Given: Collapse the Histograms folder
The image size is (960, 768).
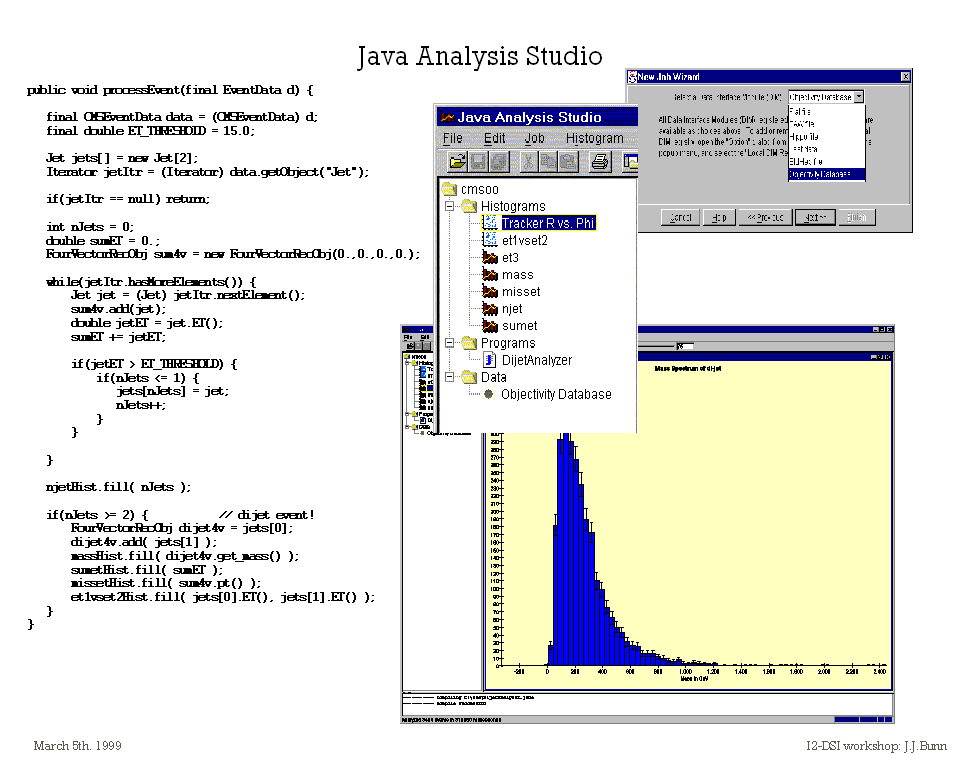Looking at the screenshot, I should [450, 206].
